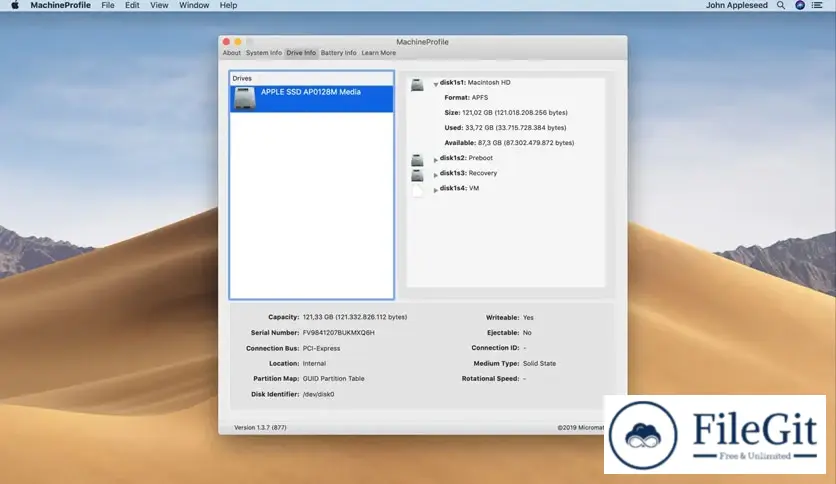Viewport: 836px width, 484px height.
Task: Expand the disk1s4 VM triangle
Action: point(436,189)
